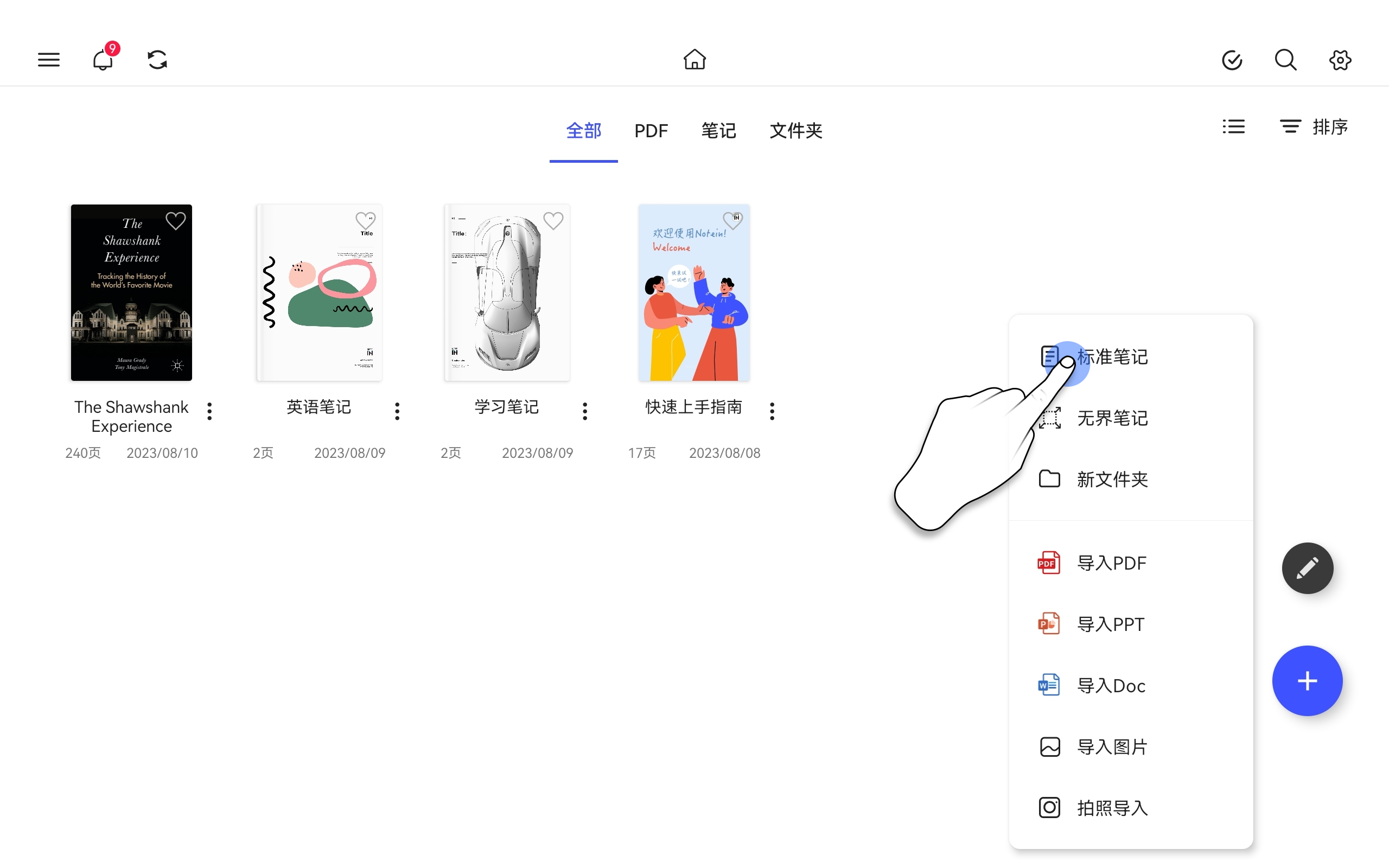Click the sync refresh icon
Image resolution: width=1389 pixels, height=868 pixels.
pos(157,60)
